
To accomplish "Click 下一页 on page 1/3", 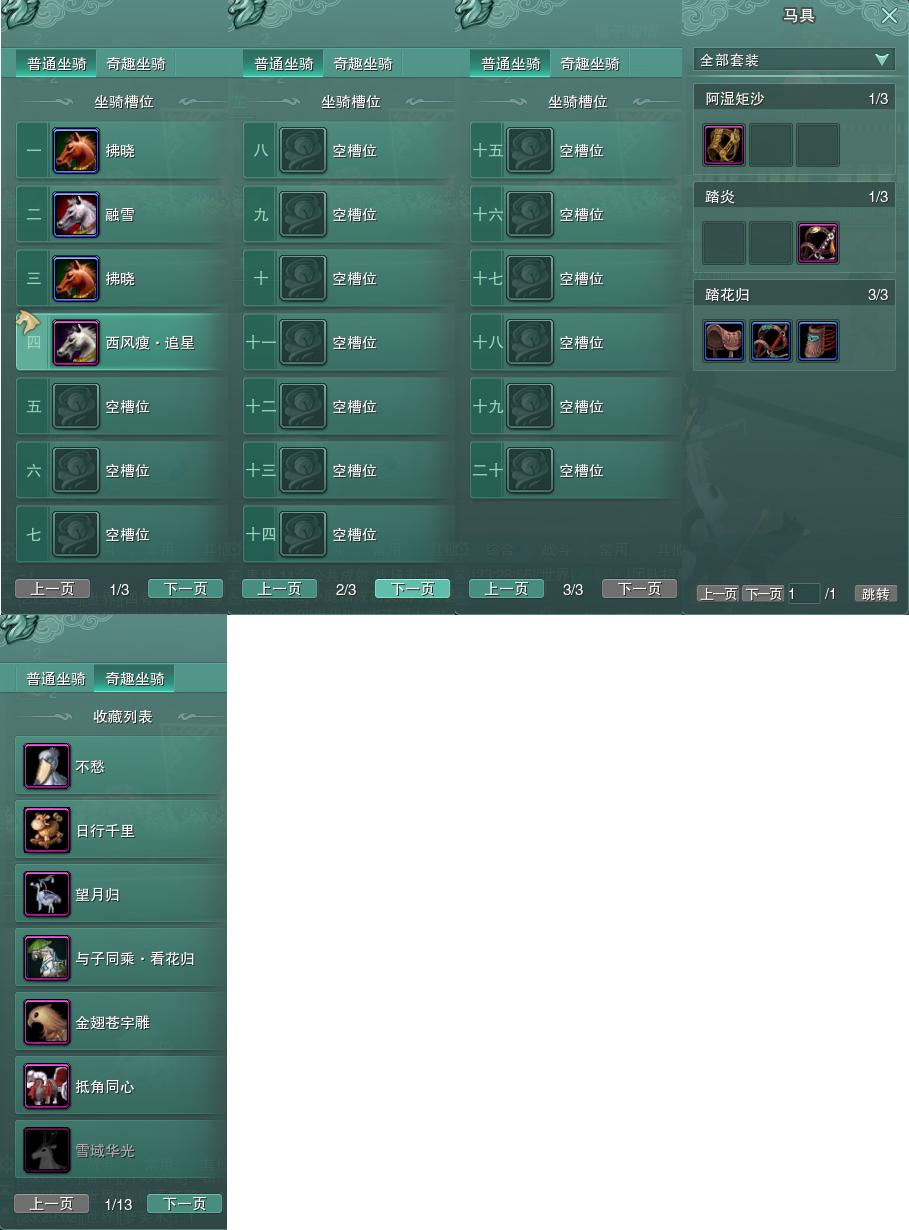I will point(185,589).
